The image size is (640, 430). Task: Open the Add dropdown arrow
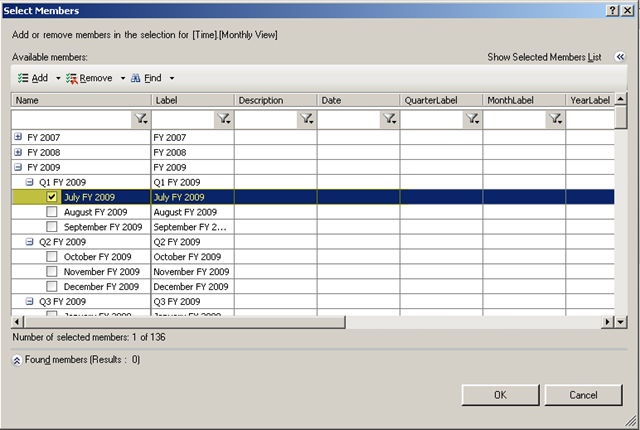pos(58,78)
